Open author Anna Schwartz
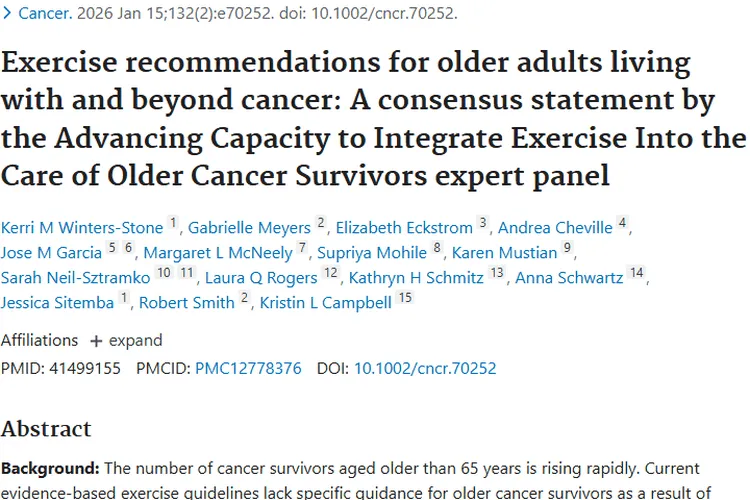 click(x=570, y=278)
